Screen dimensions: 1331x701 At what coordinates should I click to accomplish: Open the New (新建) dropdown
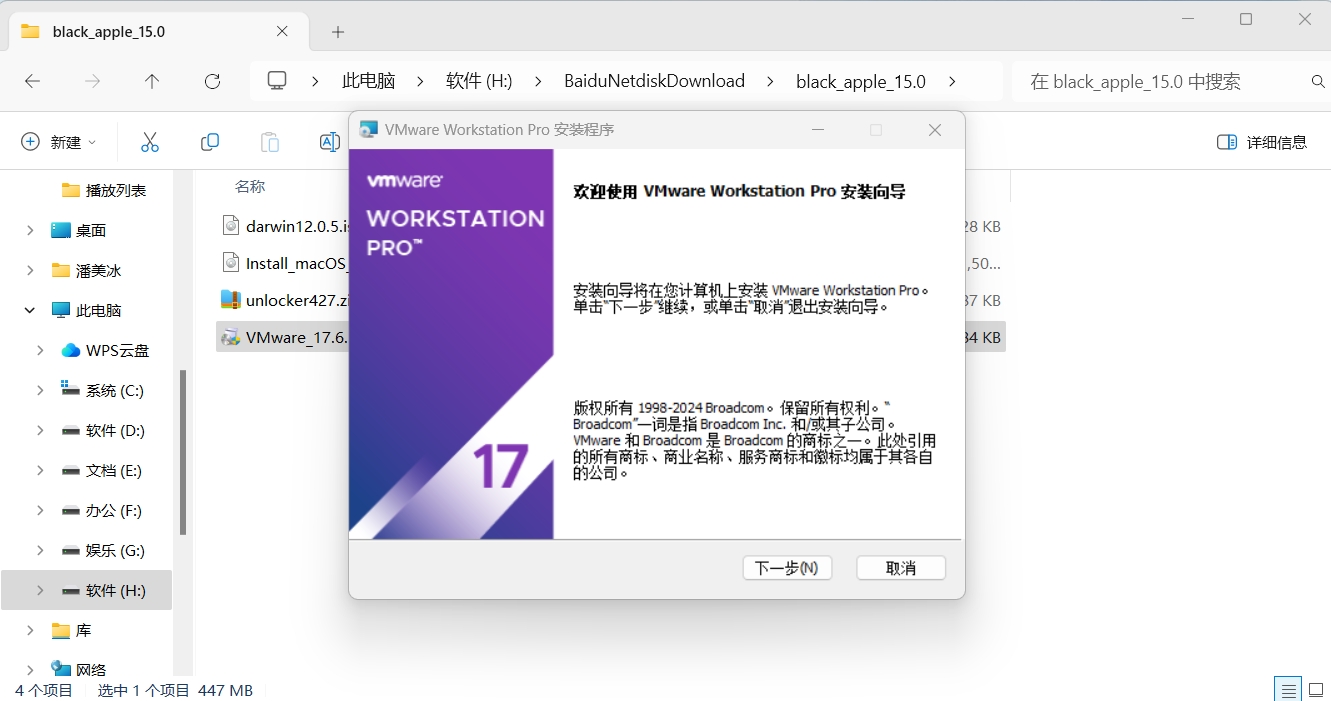pos(59,142)
